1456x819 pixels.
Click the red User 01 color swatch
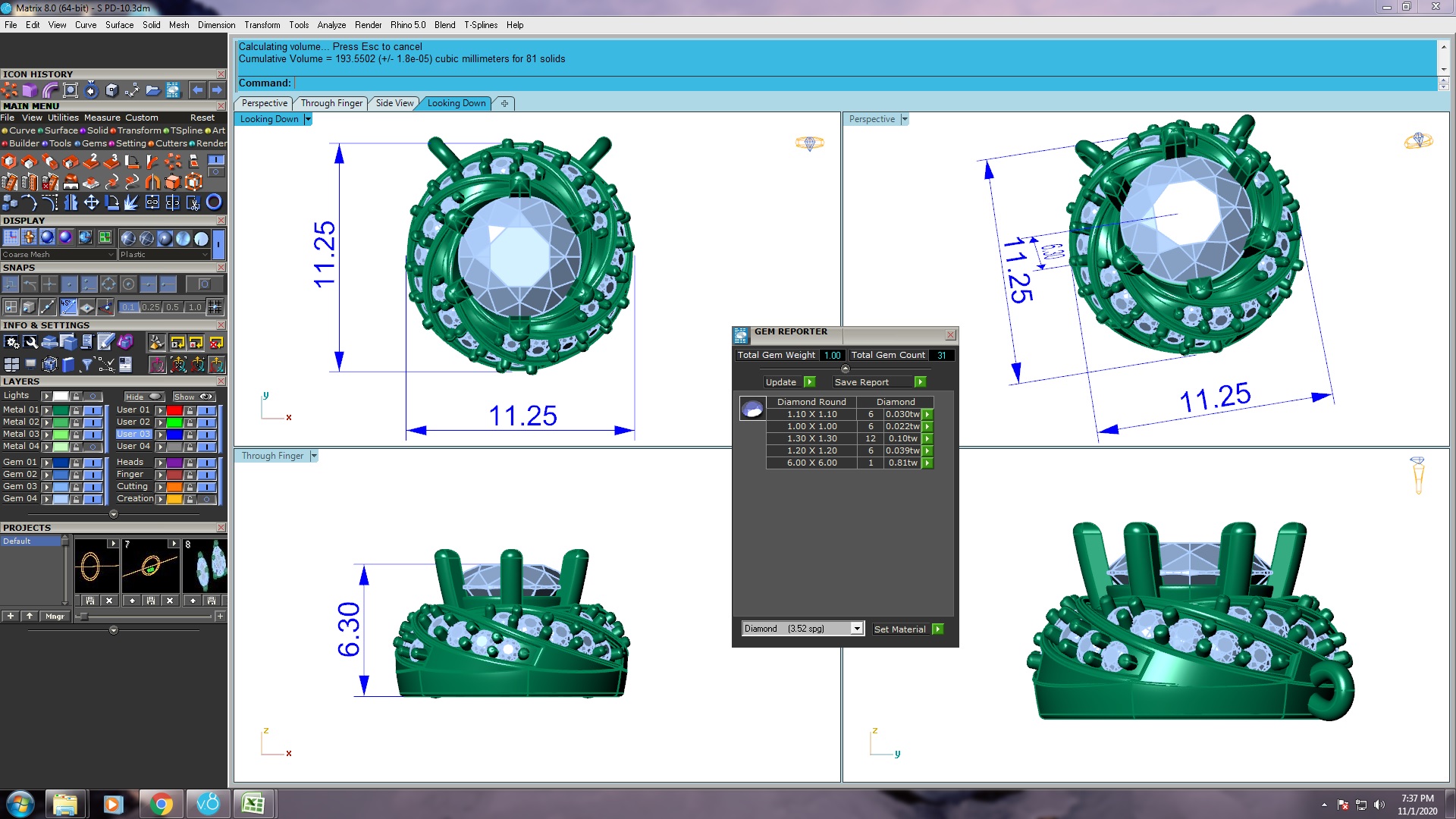tap(174, 410)
